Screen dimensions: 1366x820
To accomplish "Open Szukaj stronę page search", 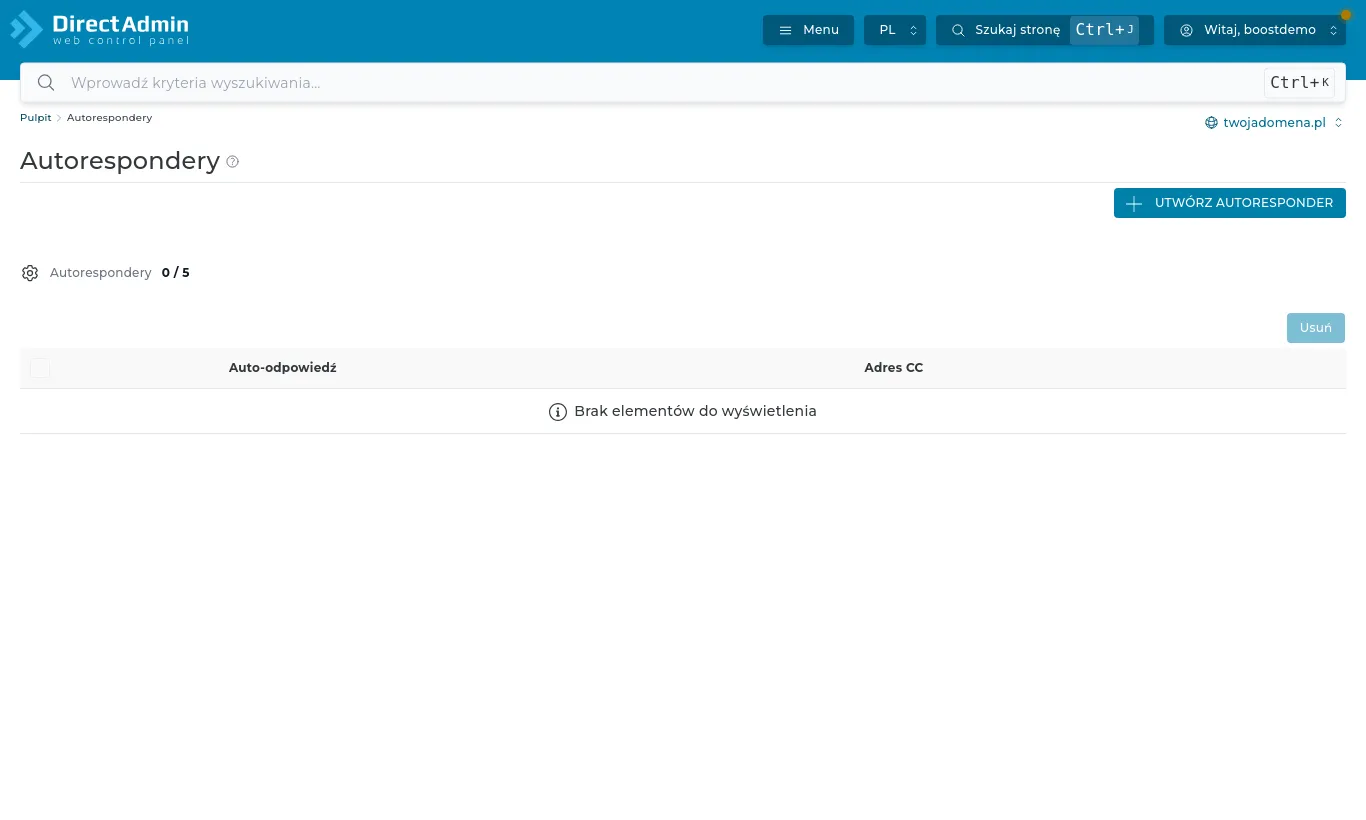I will pyautogui.click(x=1045, y=30).
